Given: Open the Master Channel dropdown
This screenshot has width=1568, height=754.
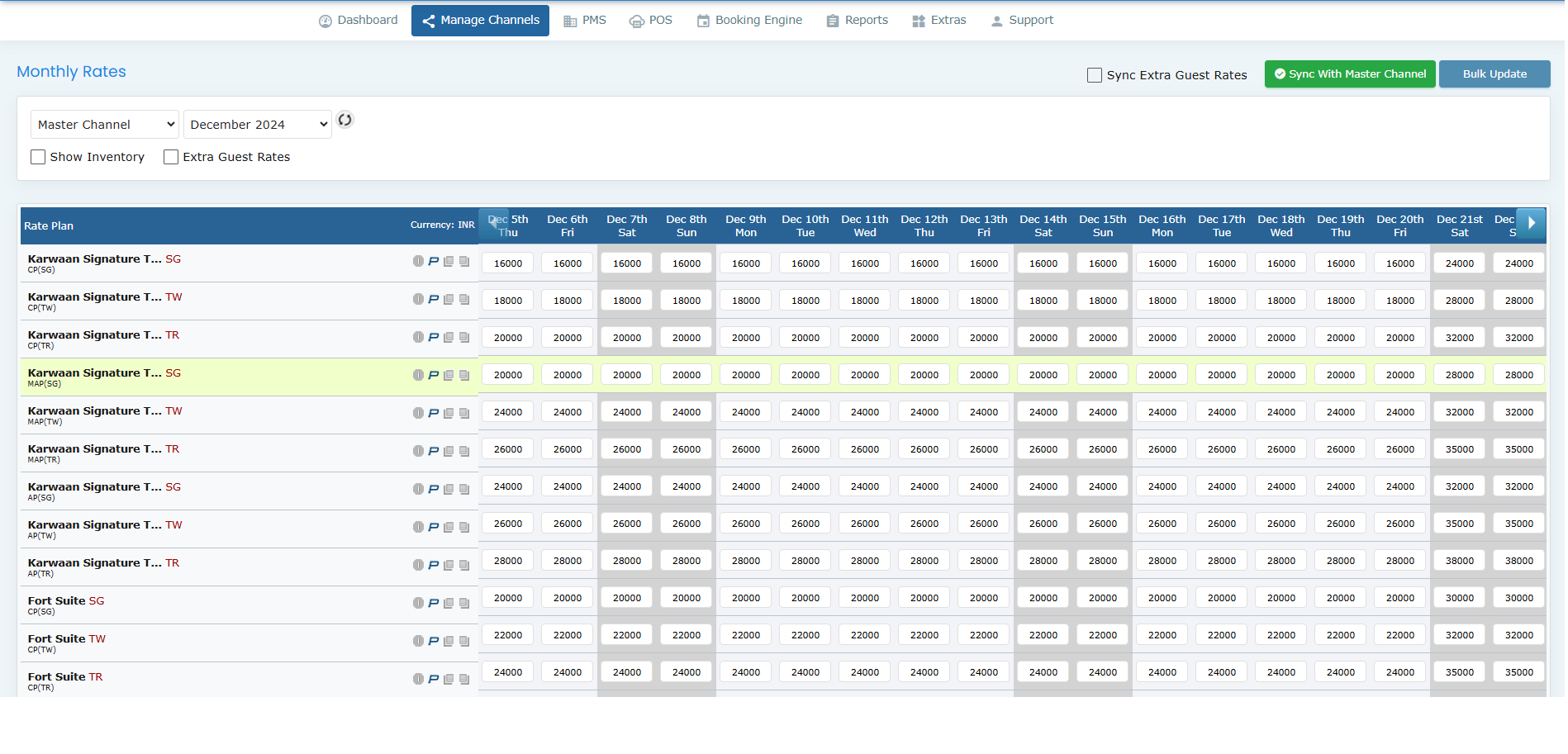Looking at the screenshot, I should pos(104,124).
